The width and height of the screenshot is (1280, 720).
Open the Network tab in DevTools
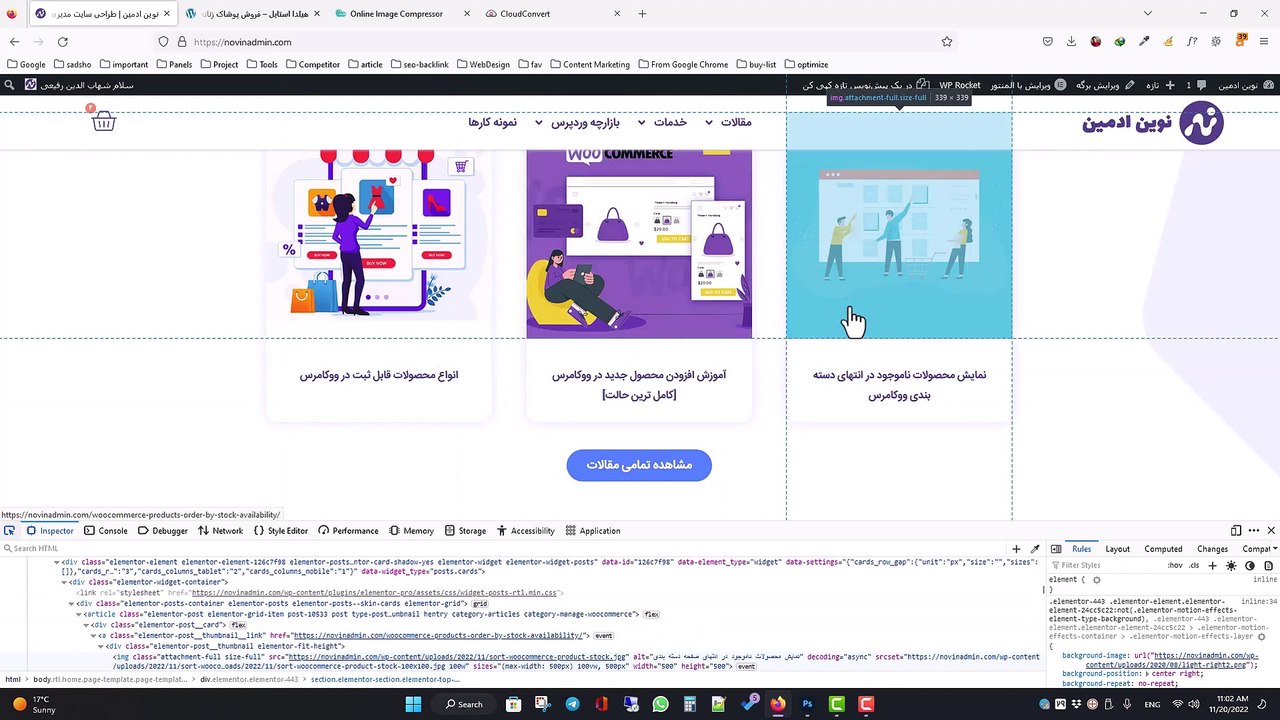pos(220,531)
